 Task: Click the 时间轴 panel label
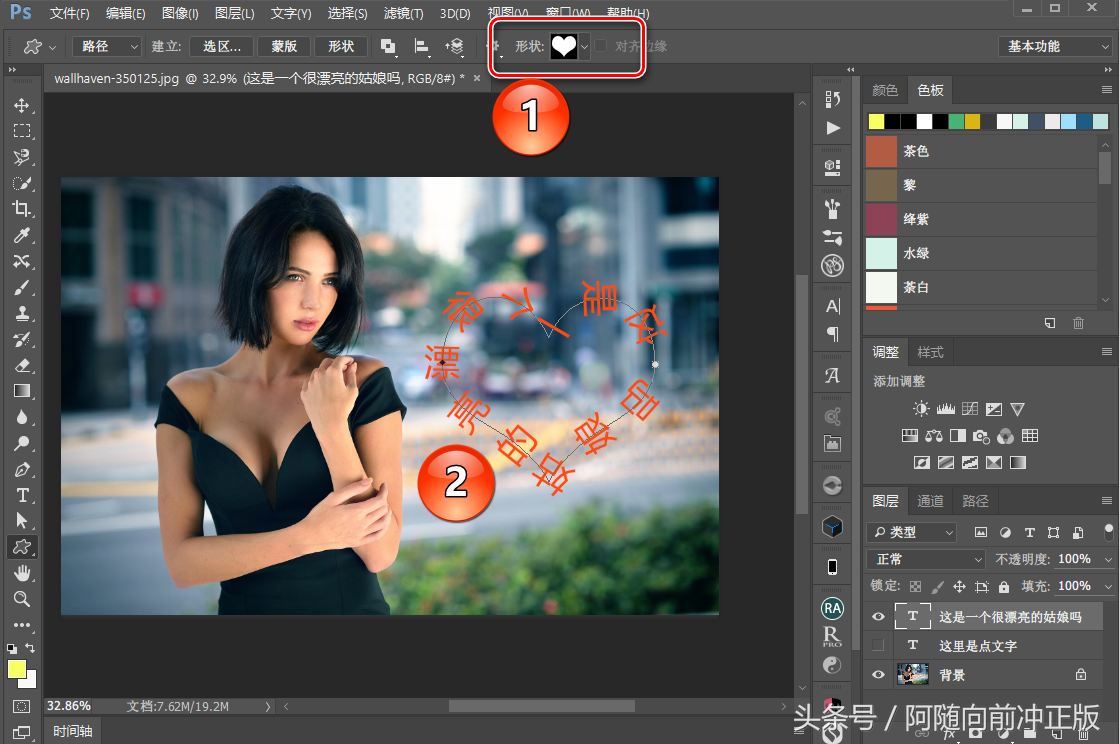point(73,731)
